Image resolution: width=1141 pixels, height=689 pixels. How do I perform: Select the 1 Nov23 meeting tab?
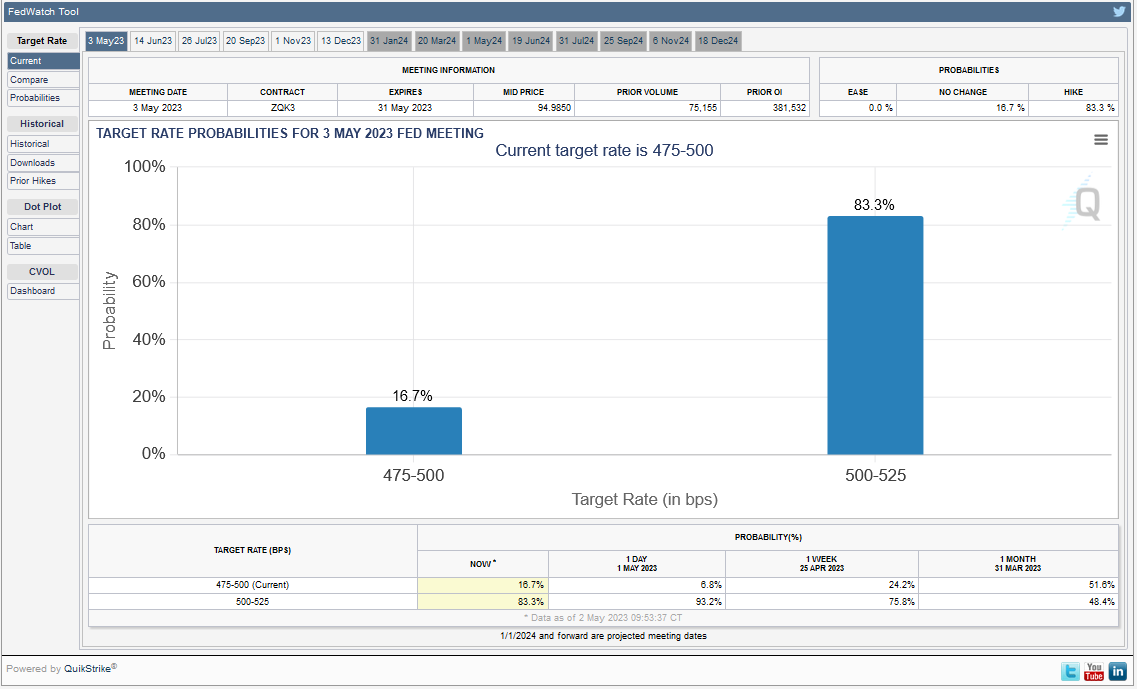click(x=293, y=41)
